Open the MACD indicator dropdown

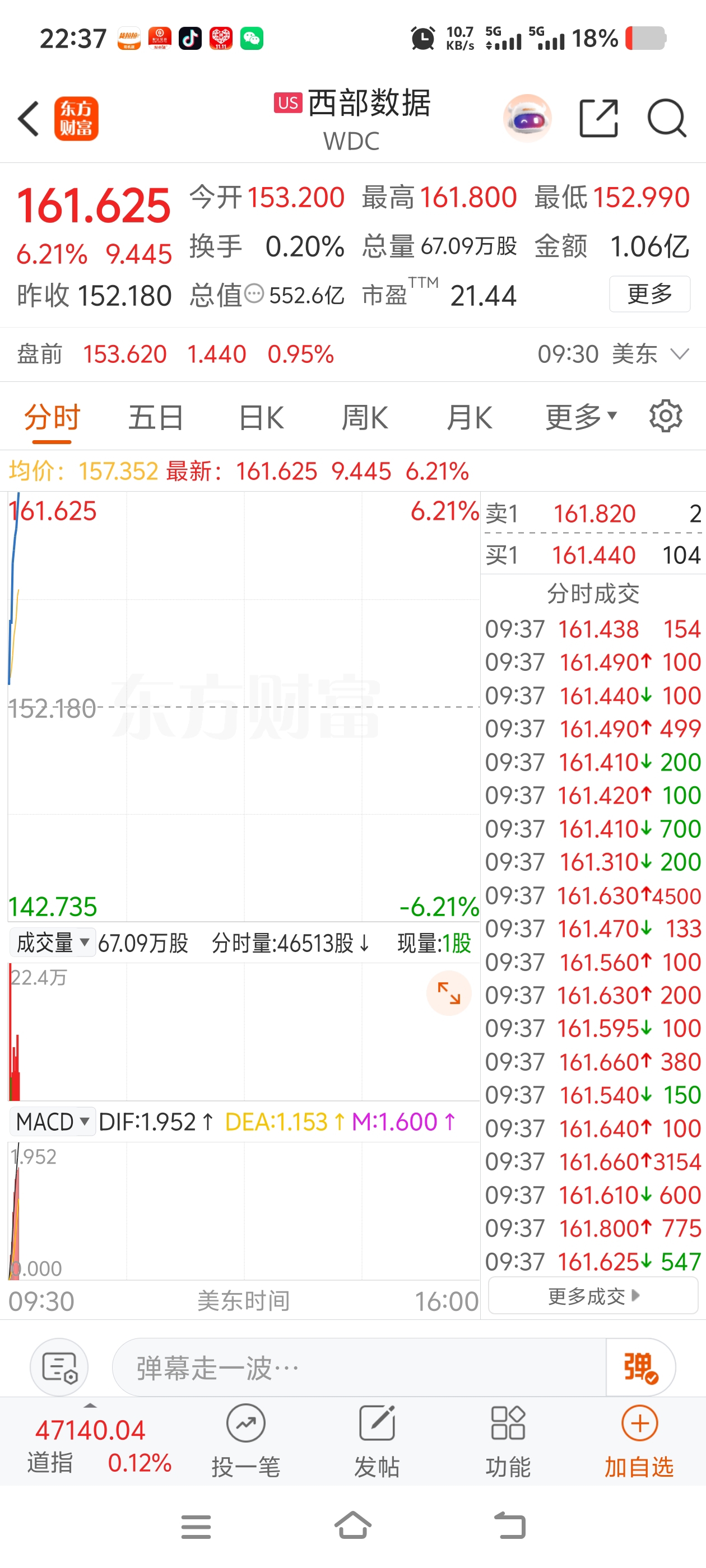click(52, 1121)
